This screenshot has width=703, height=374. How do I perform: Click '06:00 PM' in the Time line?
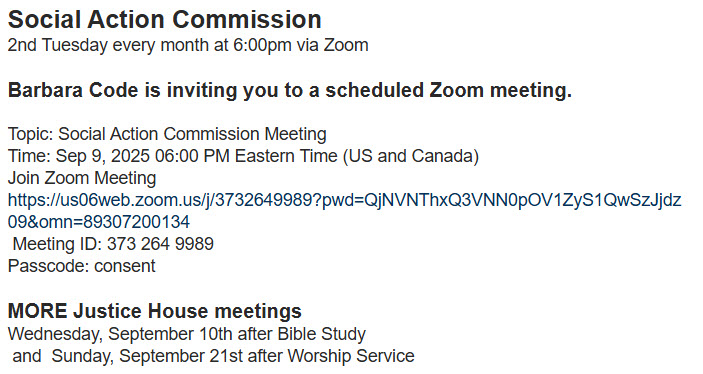coord(192,156)
